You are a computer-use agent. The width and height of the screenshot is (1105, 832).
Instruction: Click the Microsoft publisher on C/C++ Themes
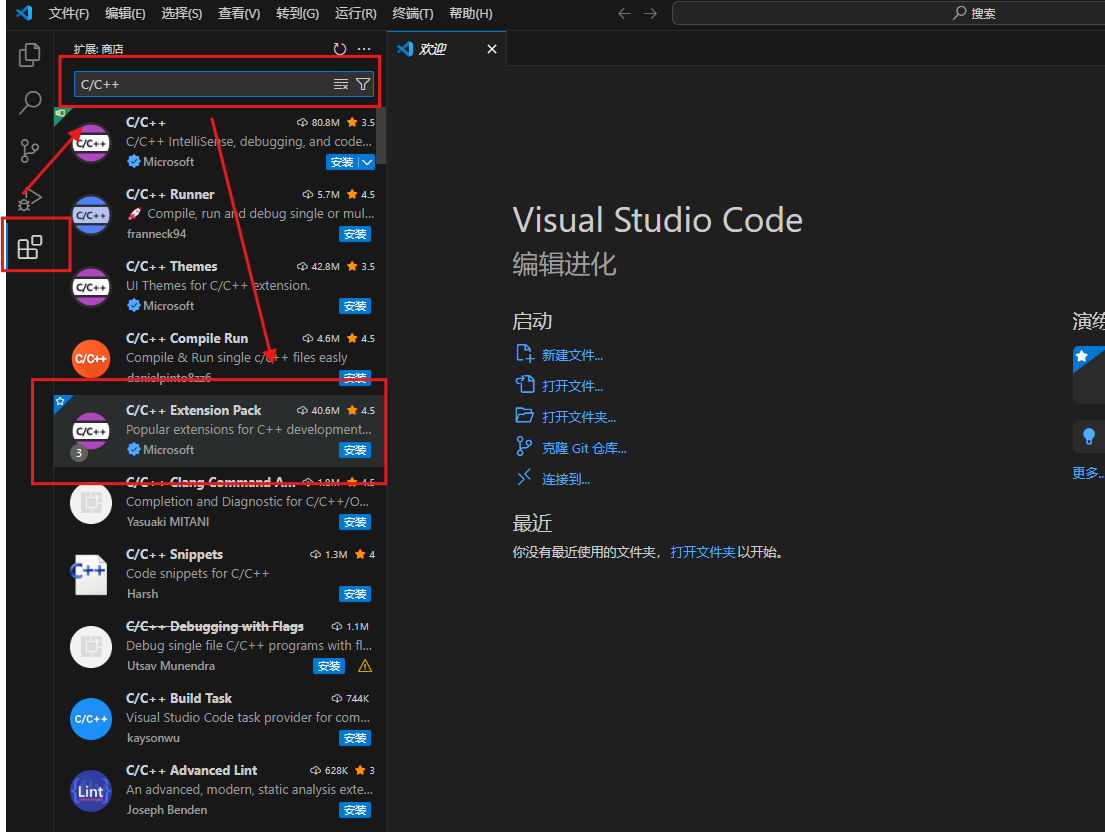click(168, 306)
